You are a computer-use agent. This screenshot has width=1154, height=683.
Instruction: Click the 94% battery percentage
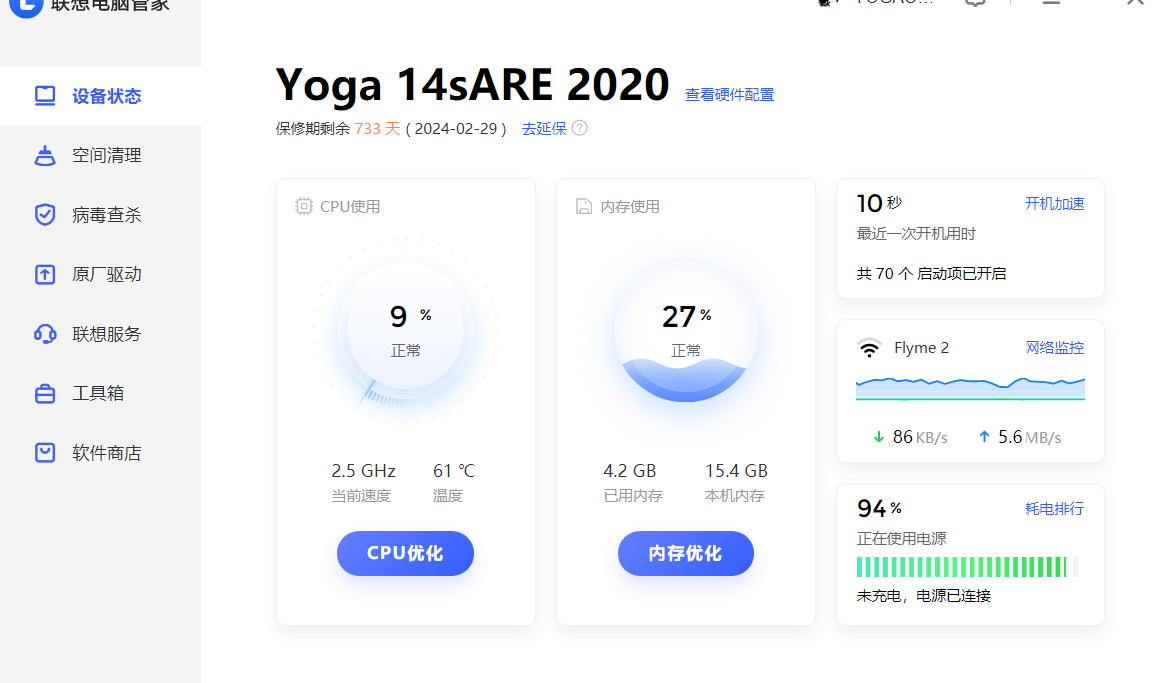pos(879,509)
